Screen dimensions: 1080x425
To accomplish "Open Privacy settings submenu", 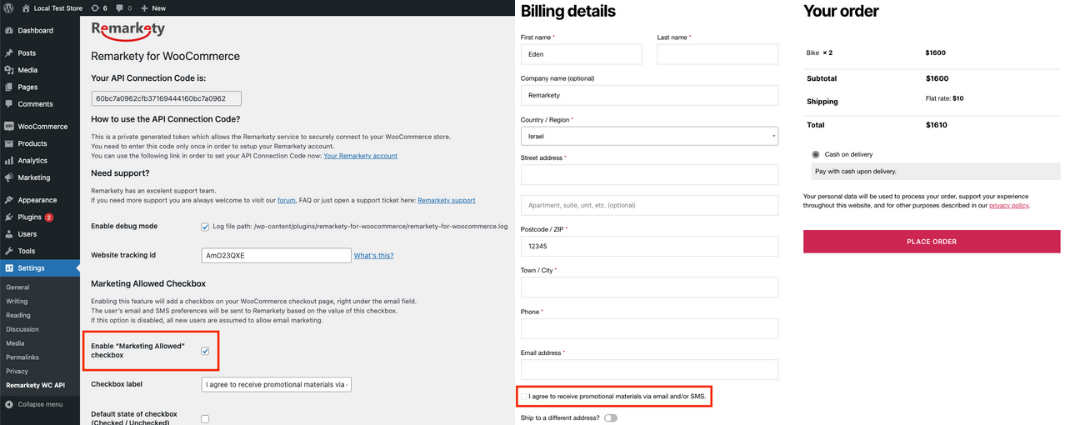I will [17, 371].
